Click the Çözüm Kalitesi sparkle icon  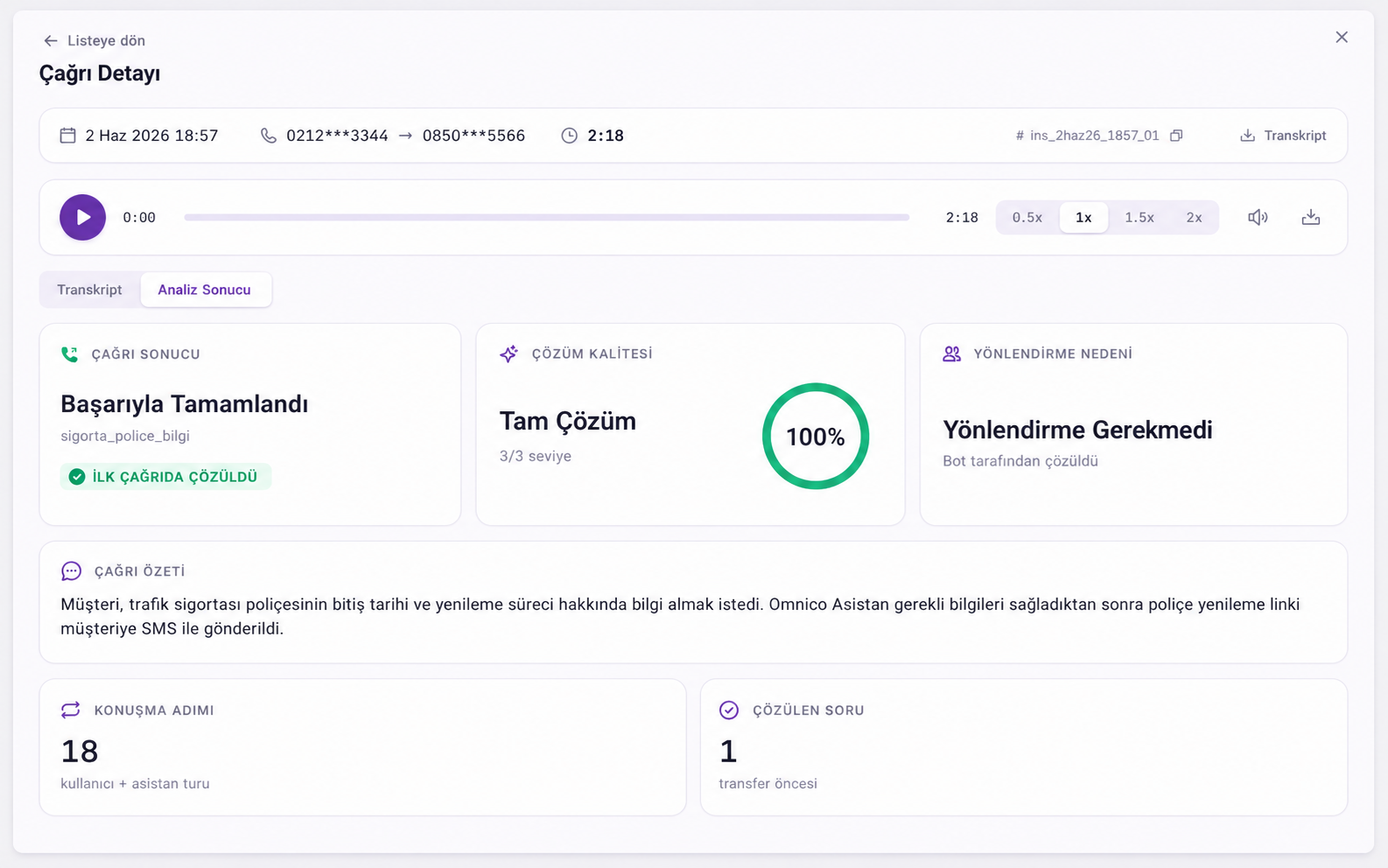pos(508,353)
